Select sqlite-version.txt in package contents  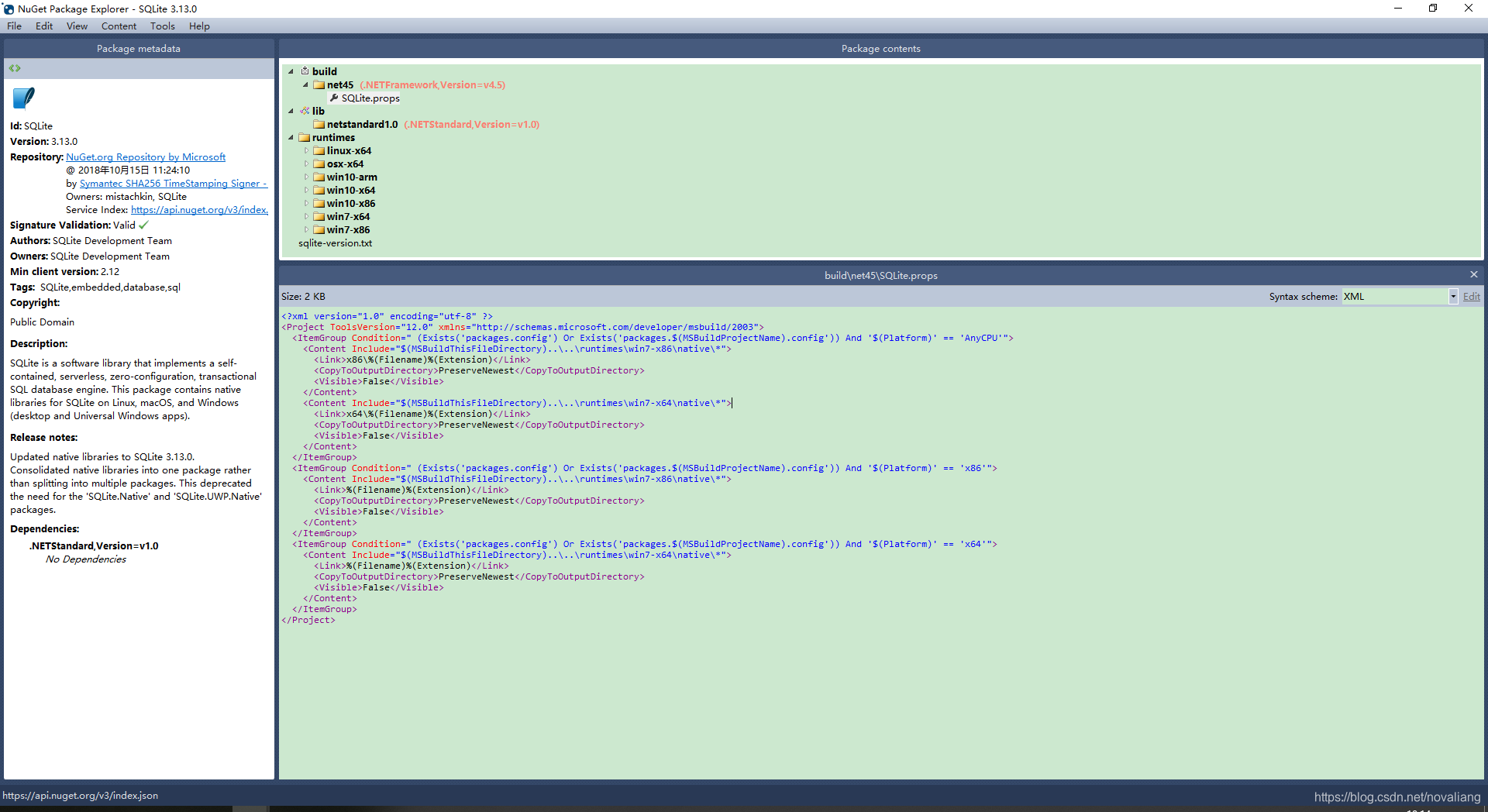tap(335, 243)
